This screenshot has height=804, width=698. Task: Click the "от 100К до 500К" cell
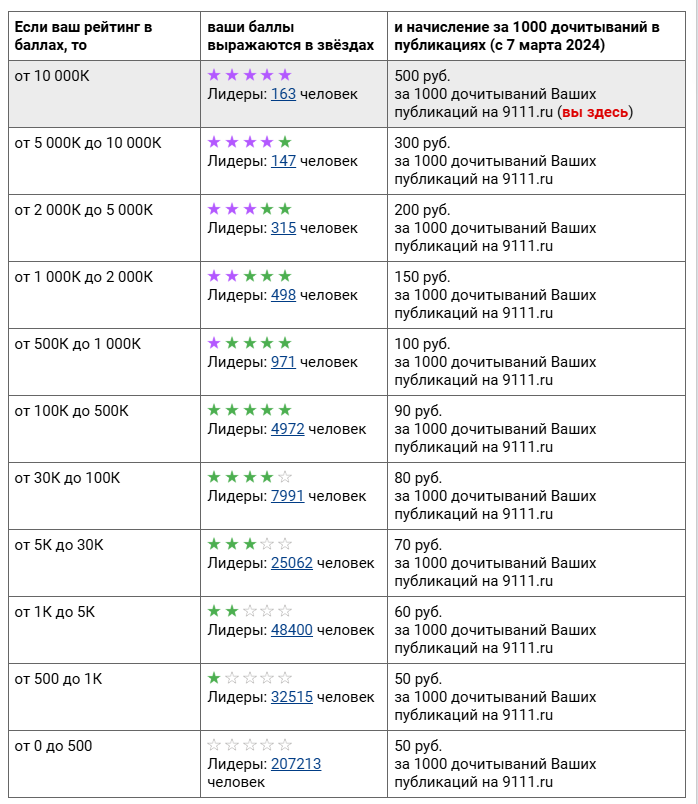104,429
